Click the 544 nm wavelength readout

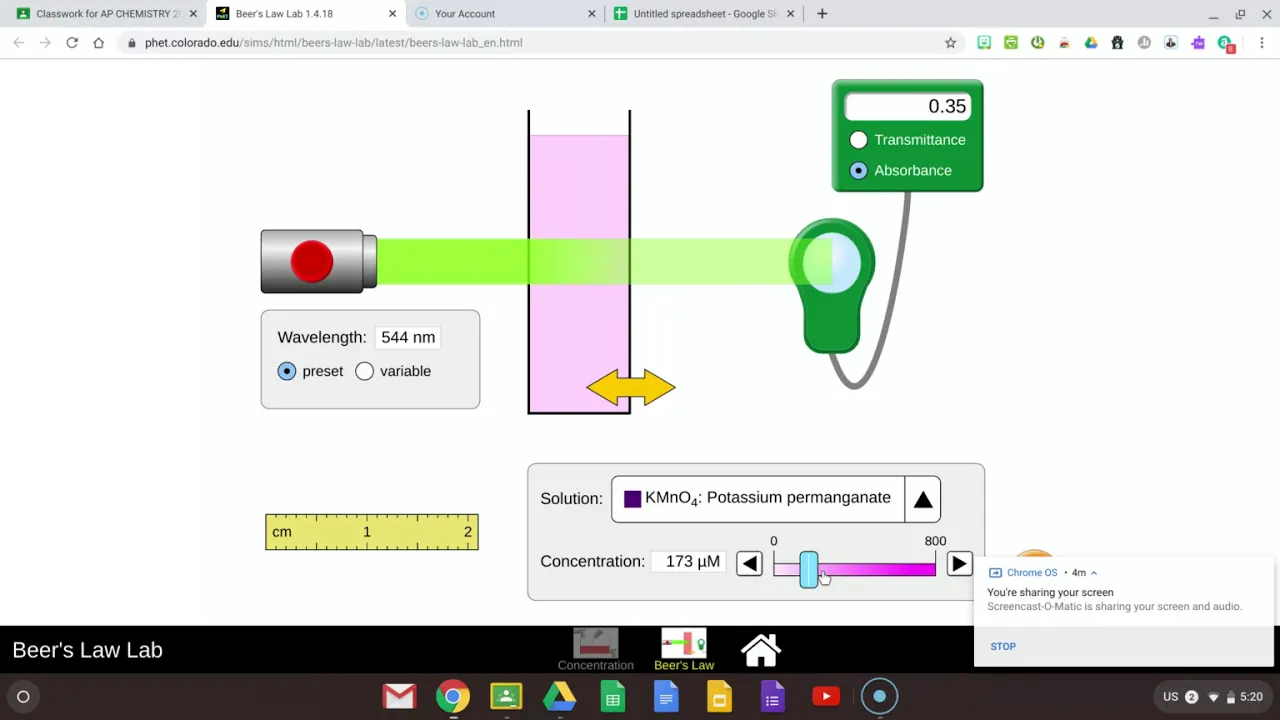pos(408,338)
